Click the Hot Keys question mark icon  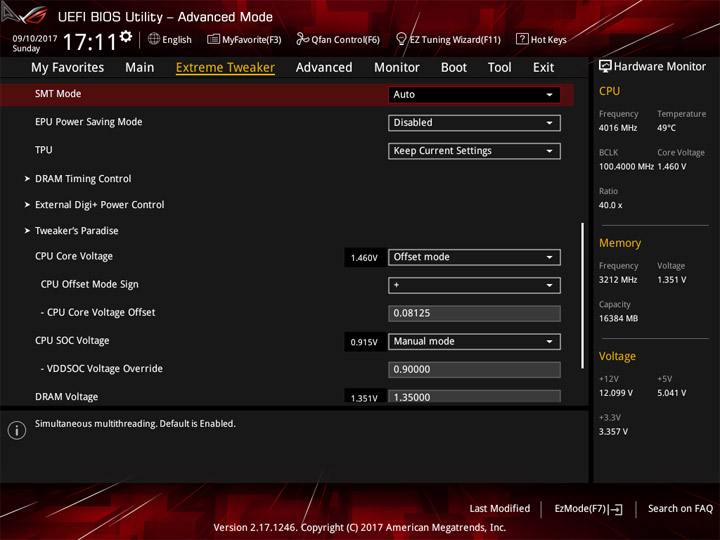click(522, 39)
